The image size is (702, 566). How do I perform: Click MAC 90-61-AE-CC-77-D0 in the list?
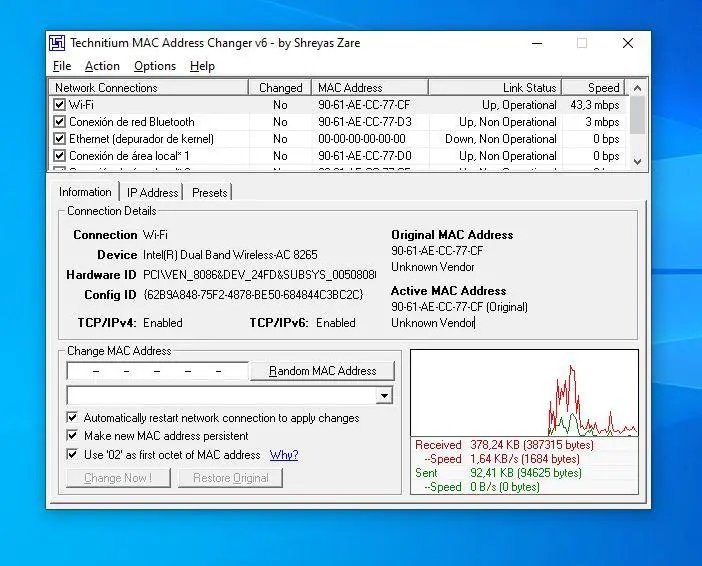pyautogui.click(x=365, y=156)
